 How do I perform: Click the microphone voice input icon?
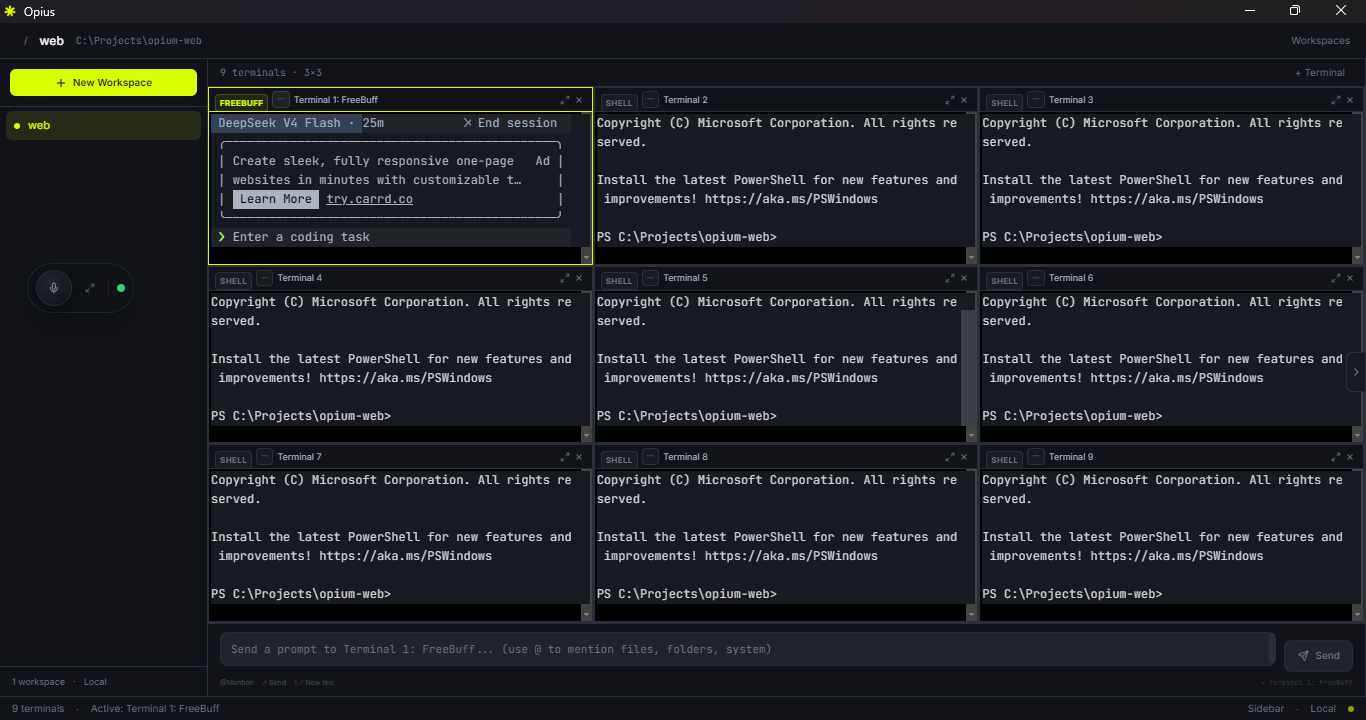[54, 288]
